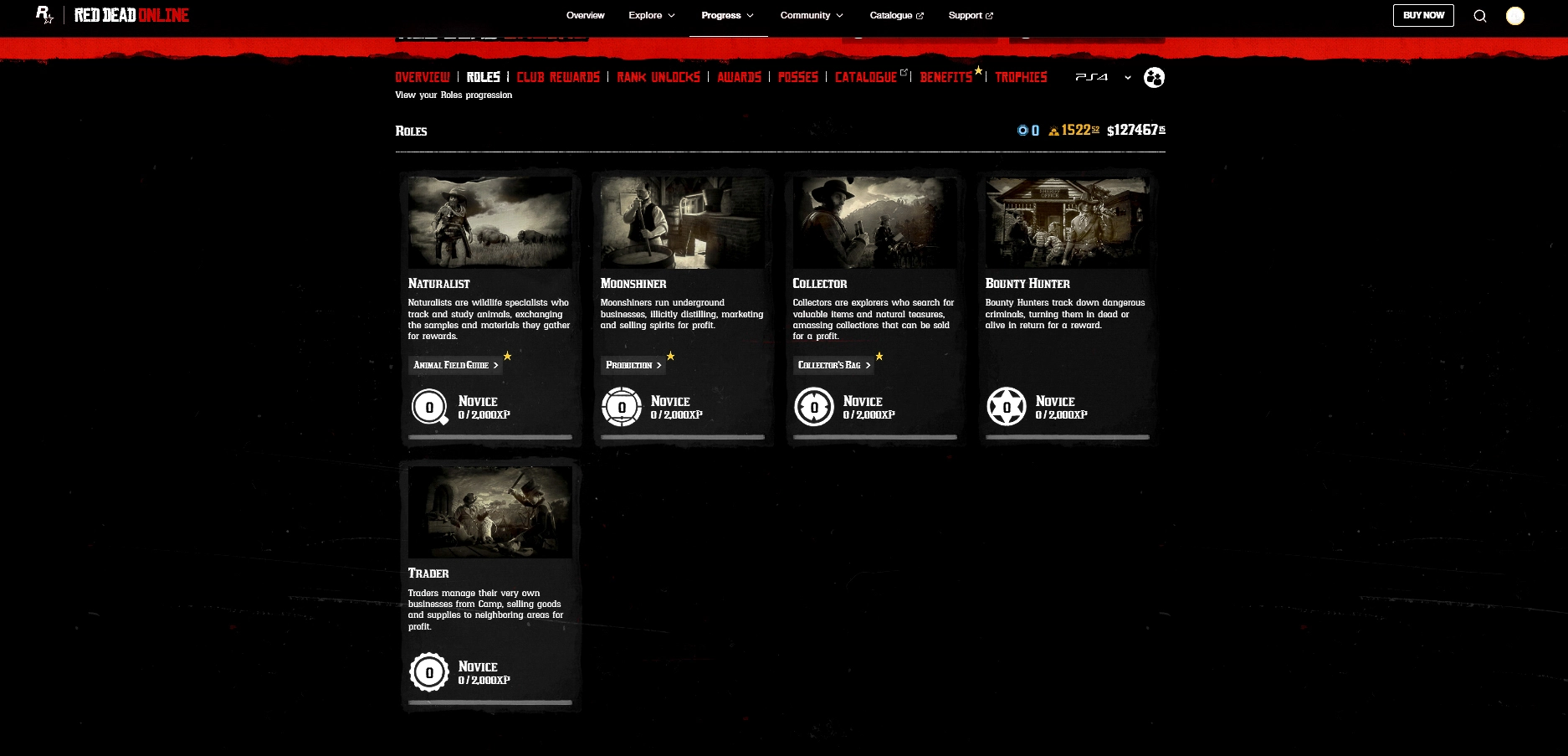Click the Red Dead Online logo

point(131,15)
